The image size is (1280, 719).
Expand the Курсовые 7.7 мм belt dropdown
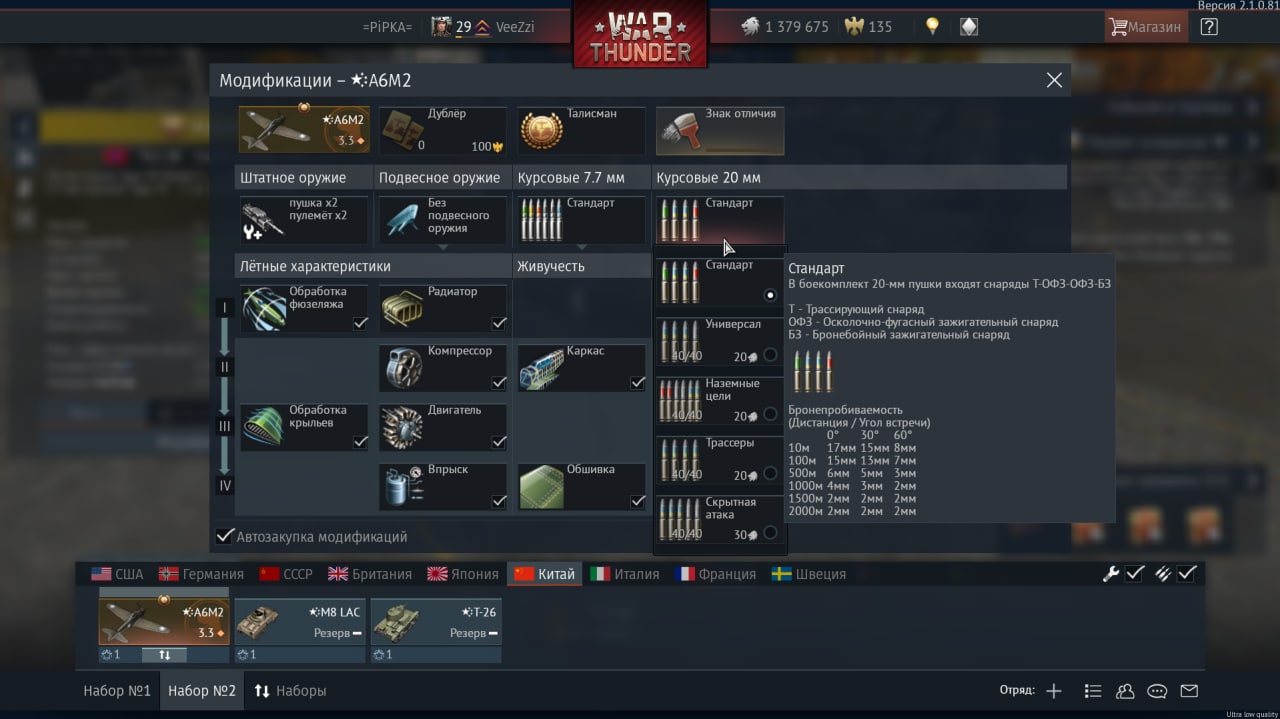click(x=581, y=220)
